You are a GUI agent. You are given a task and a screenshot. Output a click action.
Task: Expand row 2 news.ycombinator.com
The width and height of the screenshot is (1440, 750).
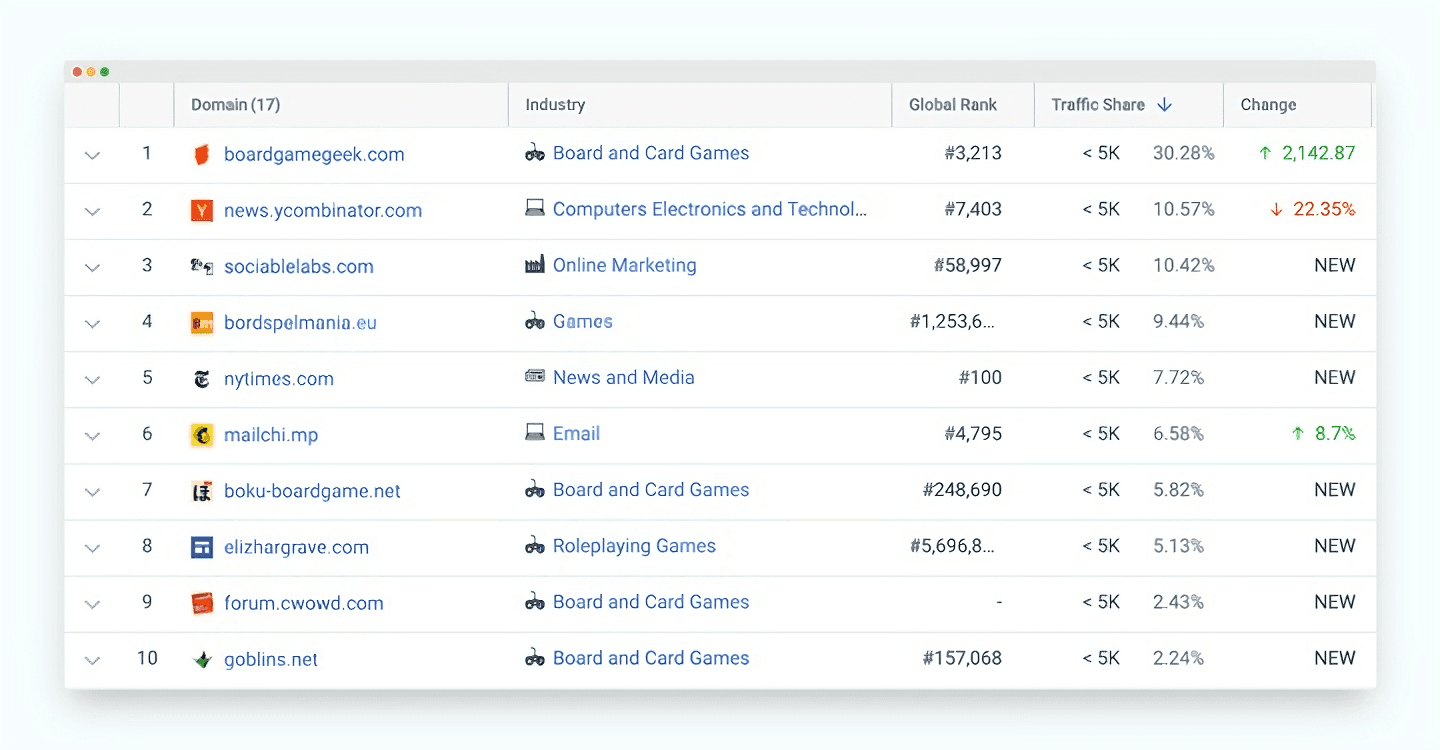pos(92,211)
